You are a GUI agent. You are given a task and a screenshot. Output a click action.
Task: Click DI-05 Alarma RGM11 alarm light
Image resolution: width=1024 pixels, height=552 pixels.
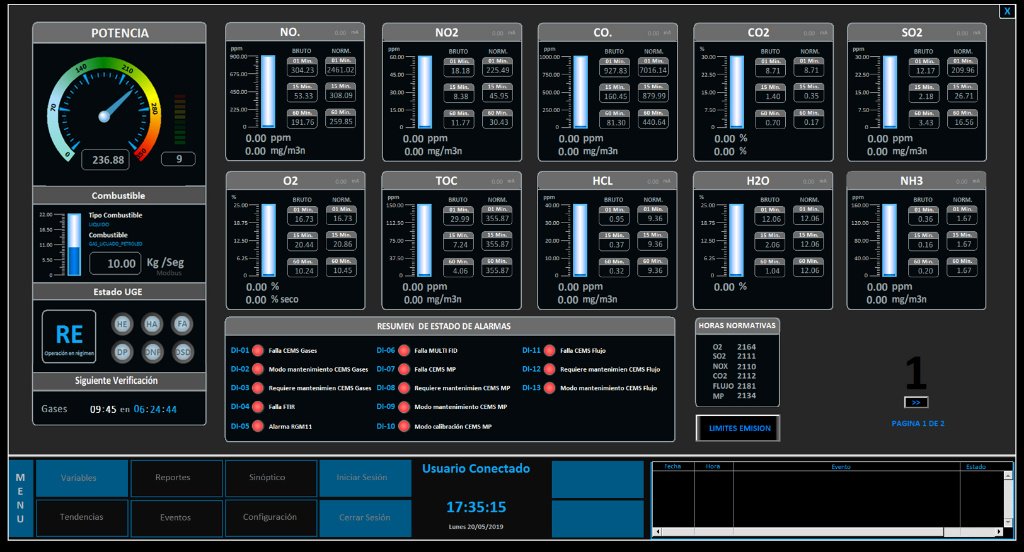tap(258, 426)
